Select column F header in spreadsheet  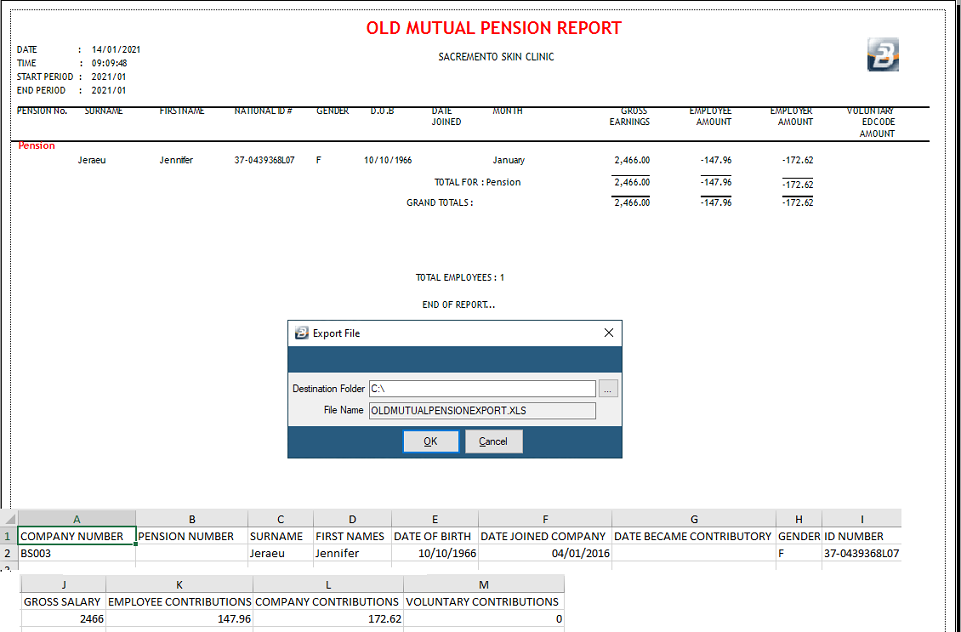coord(545,519)
